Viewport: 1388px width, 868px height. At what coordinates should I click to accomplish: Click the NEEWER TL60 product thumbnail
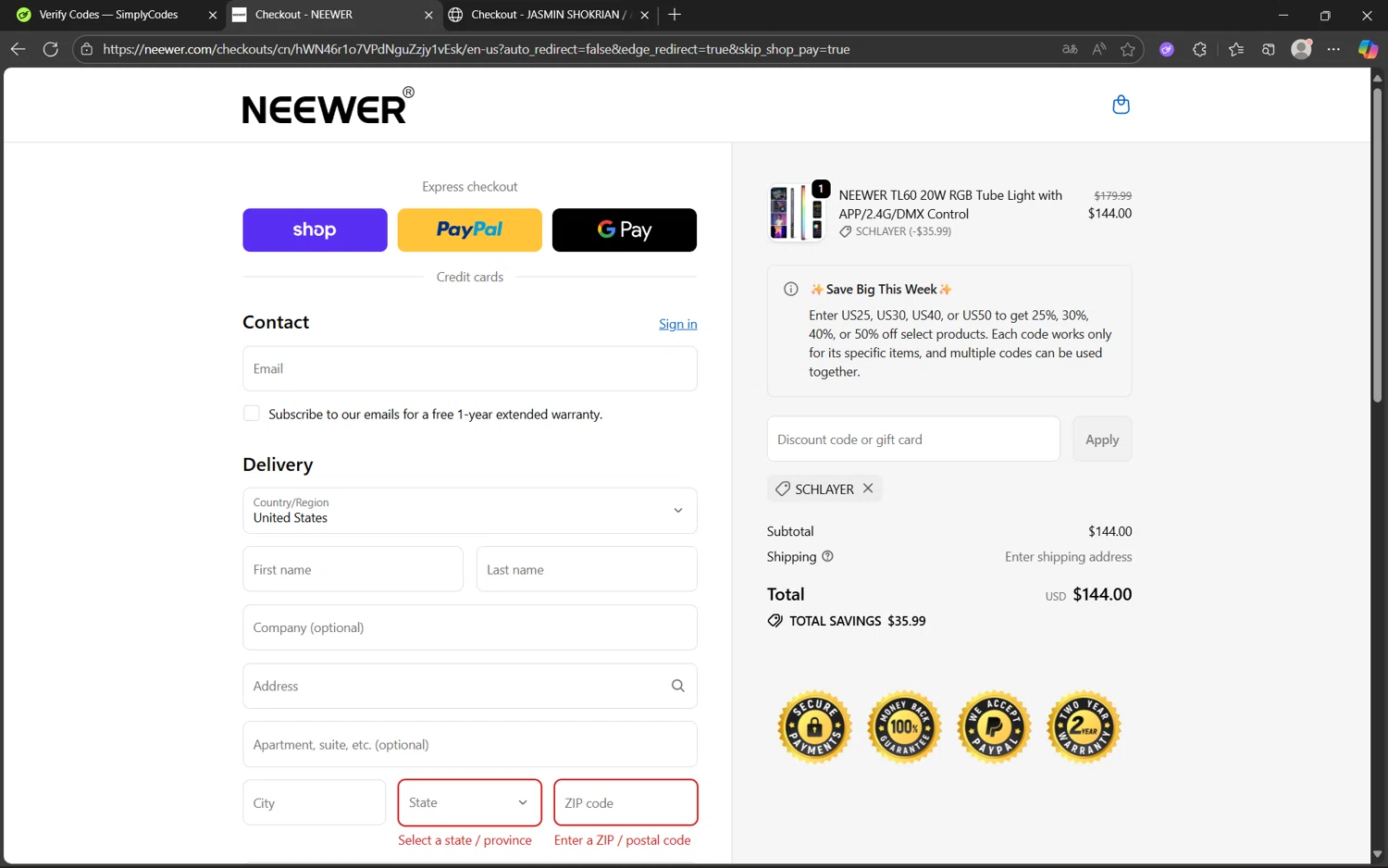(x=797, y=212)
